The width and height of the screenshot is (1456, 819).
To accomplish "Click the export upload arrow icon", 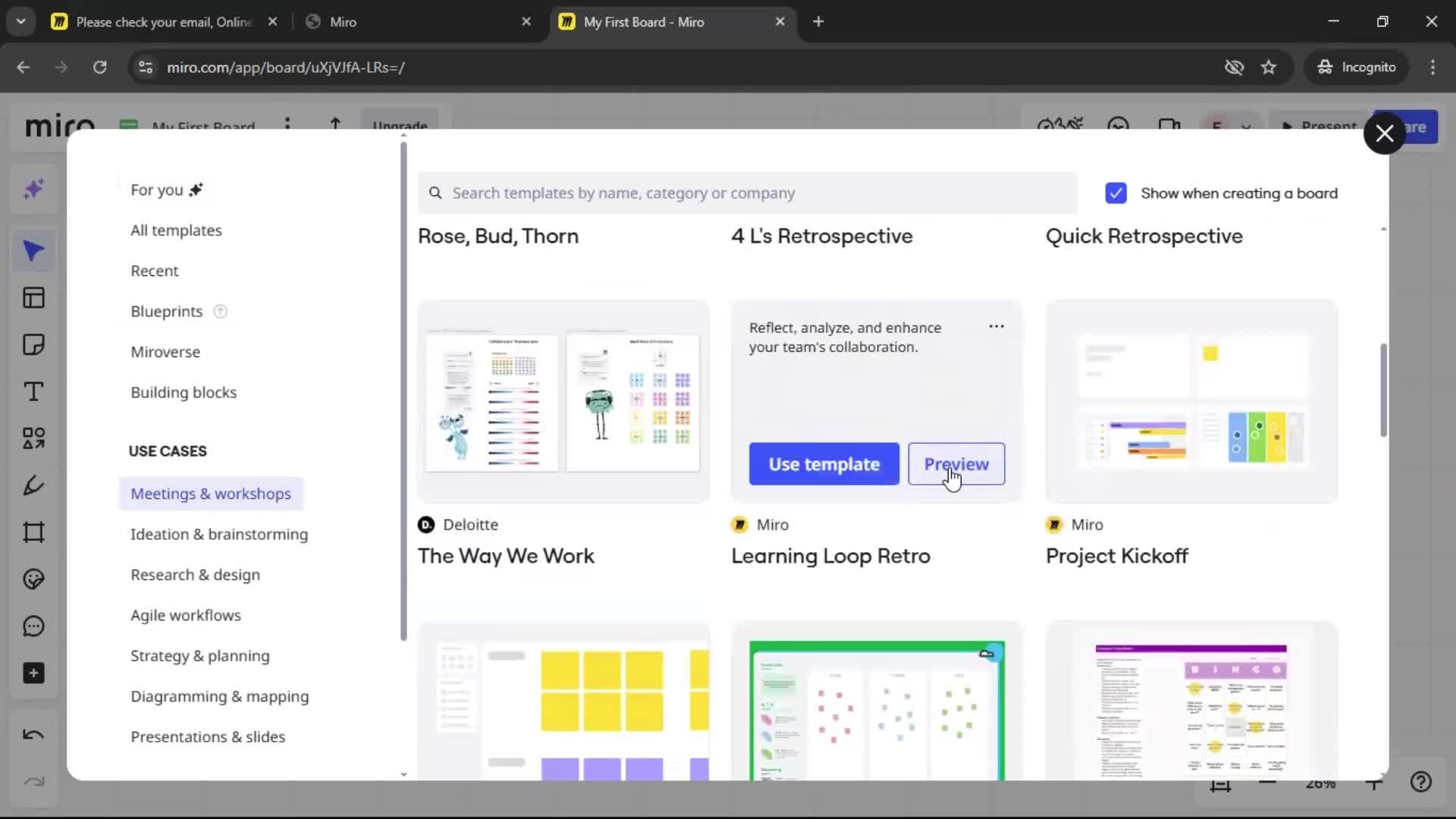I will pyautogui.click(x=335, y=124).
